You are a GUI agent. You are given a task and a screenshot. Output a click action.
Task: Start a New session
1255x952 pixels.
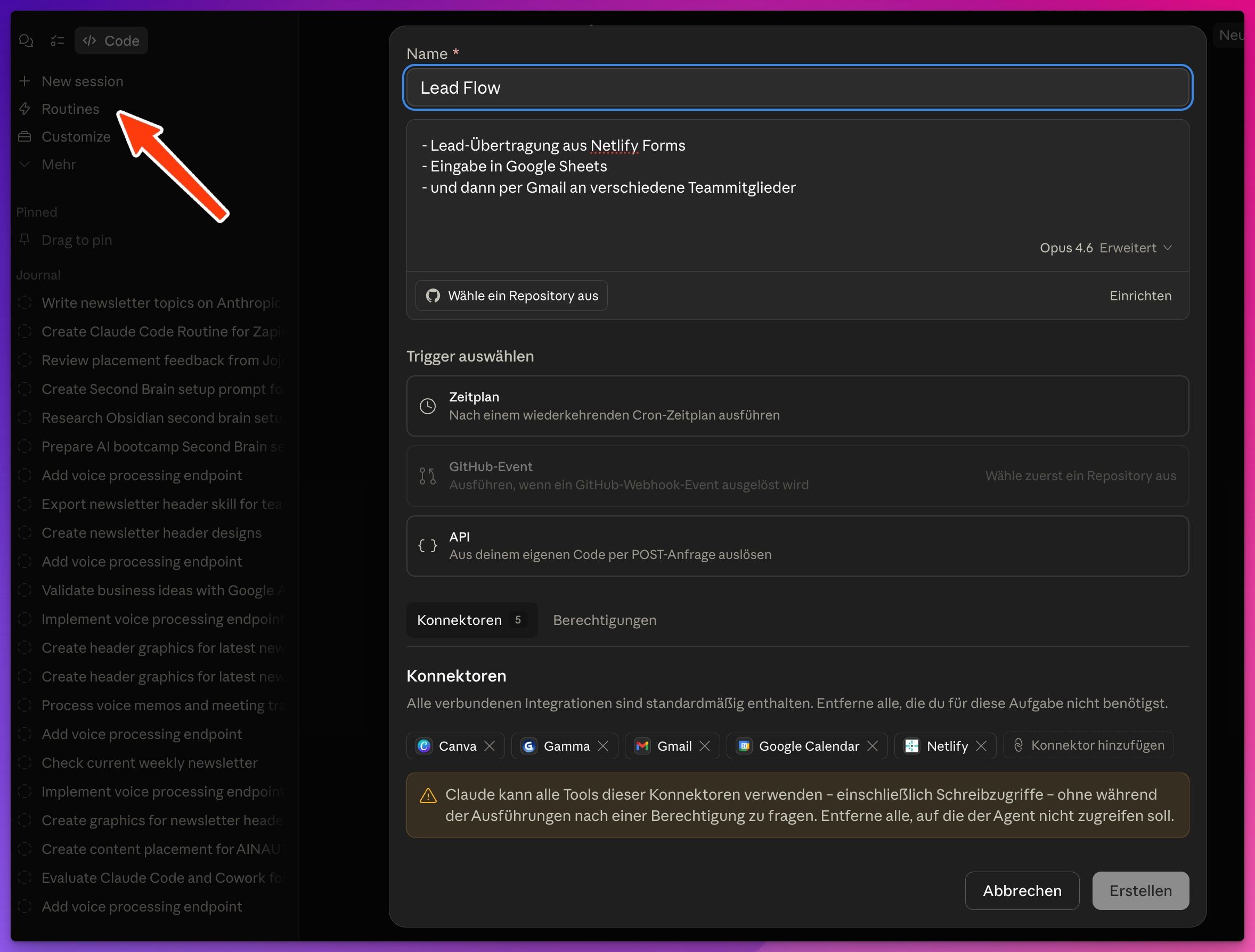tap(82, 81)
